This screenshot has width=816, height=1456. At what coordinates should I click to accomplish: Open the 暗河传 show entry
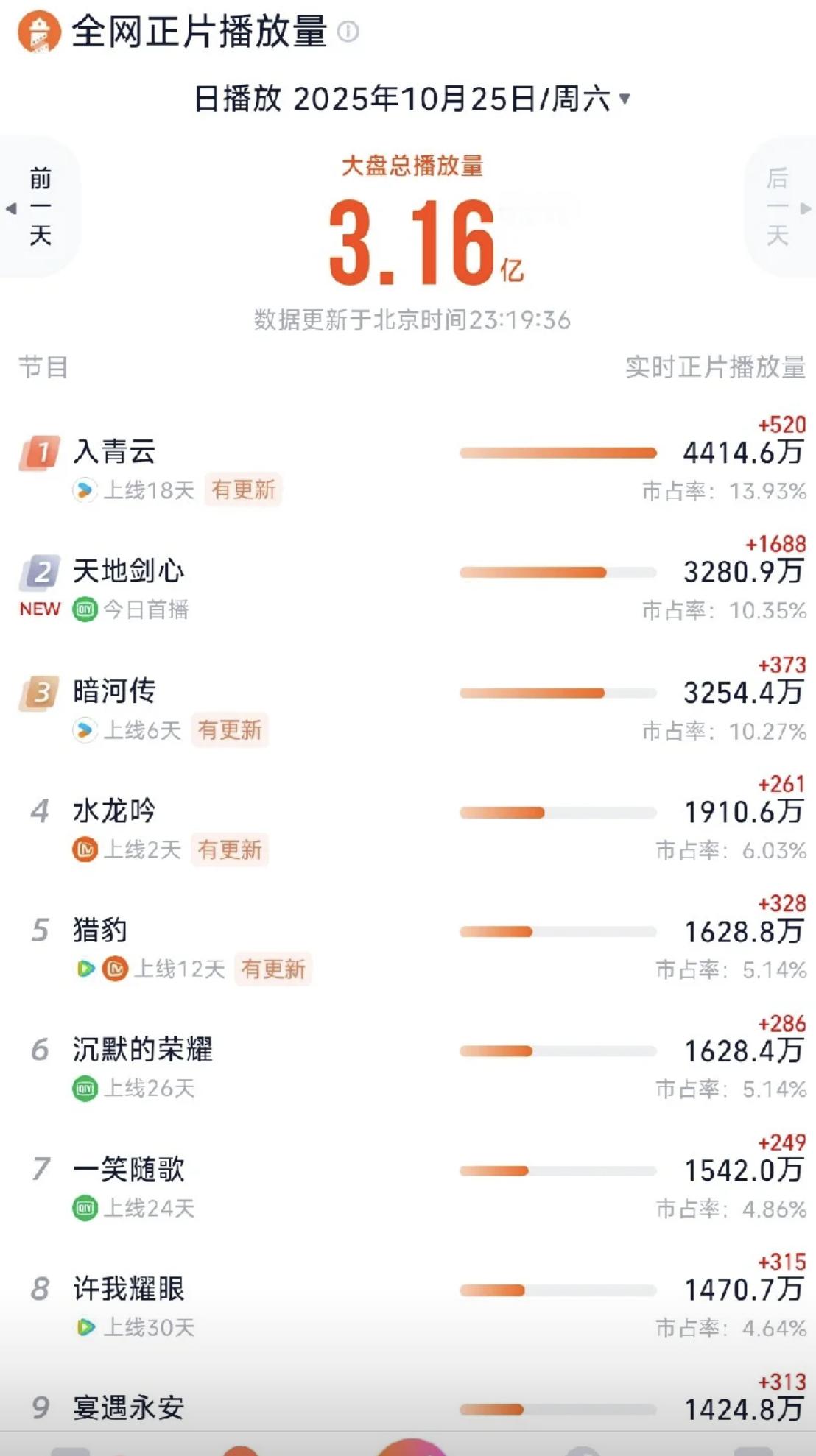114,692
